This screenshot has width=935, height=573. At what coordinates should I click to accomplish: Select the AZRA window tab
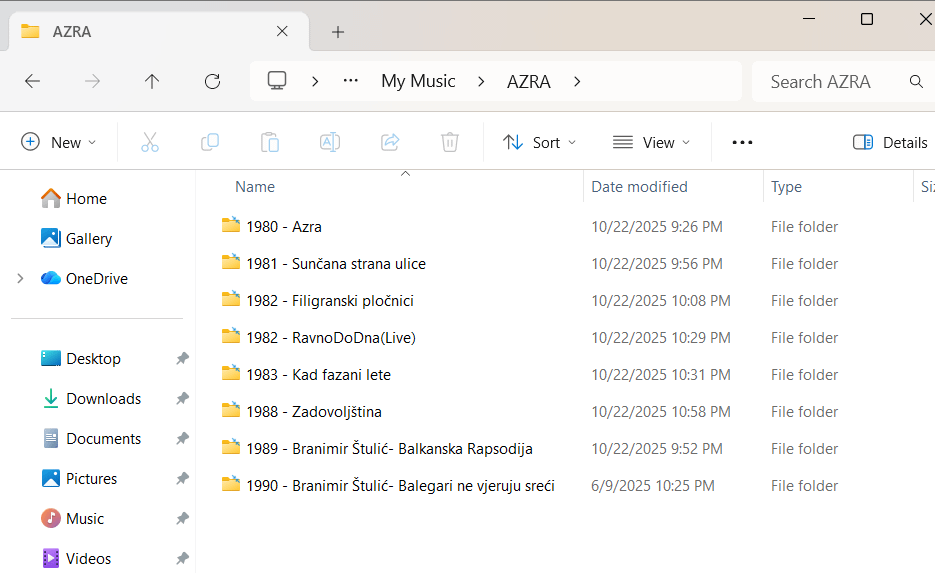(x=159, y=32)
